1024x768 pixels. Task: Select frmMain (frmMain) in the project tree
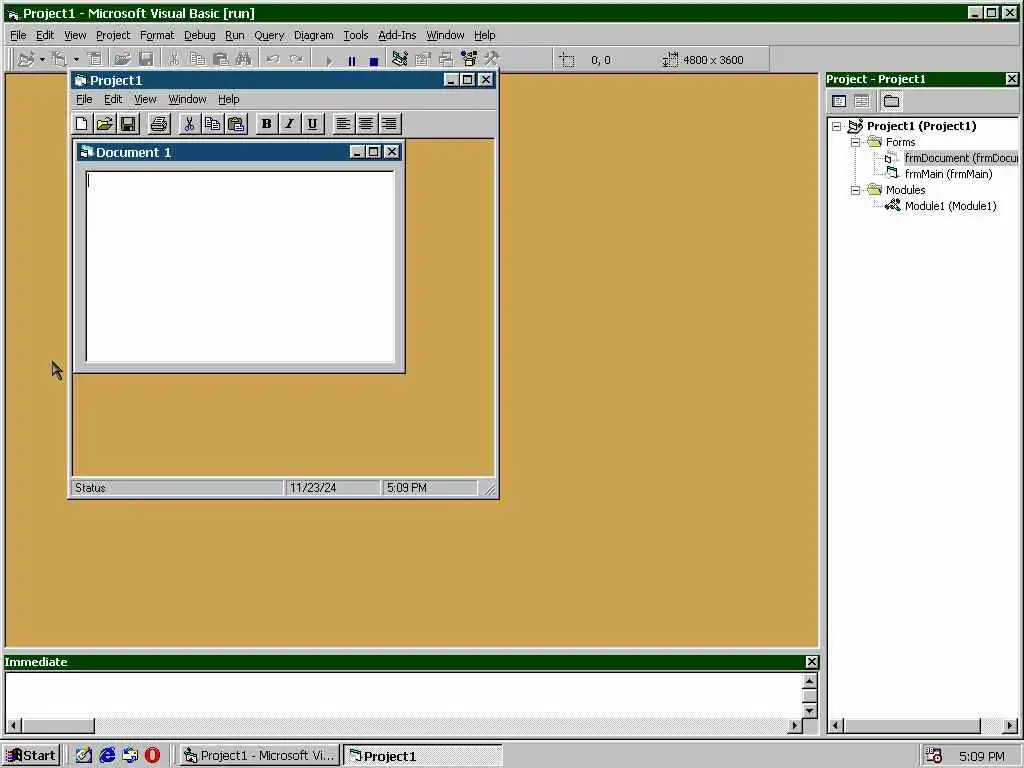(x=948, y=174)
